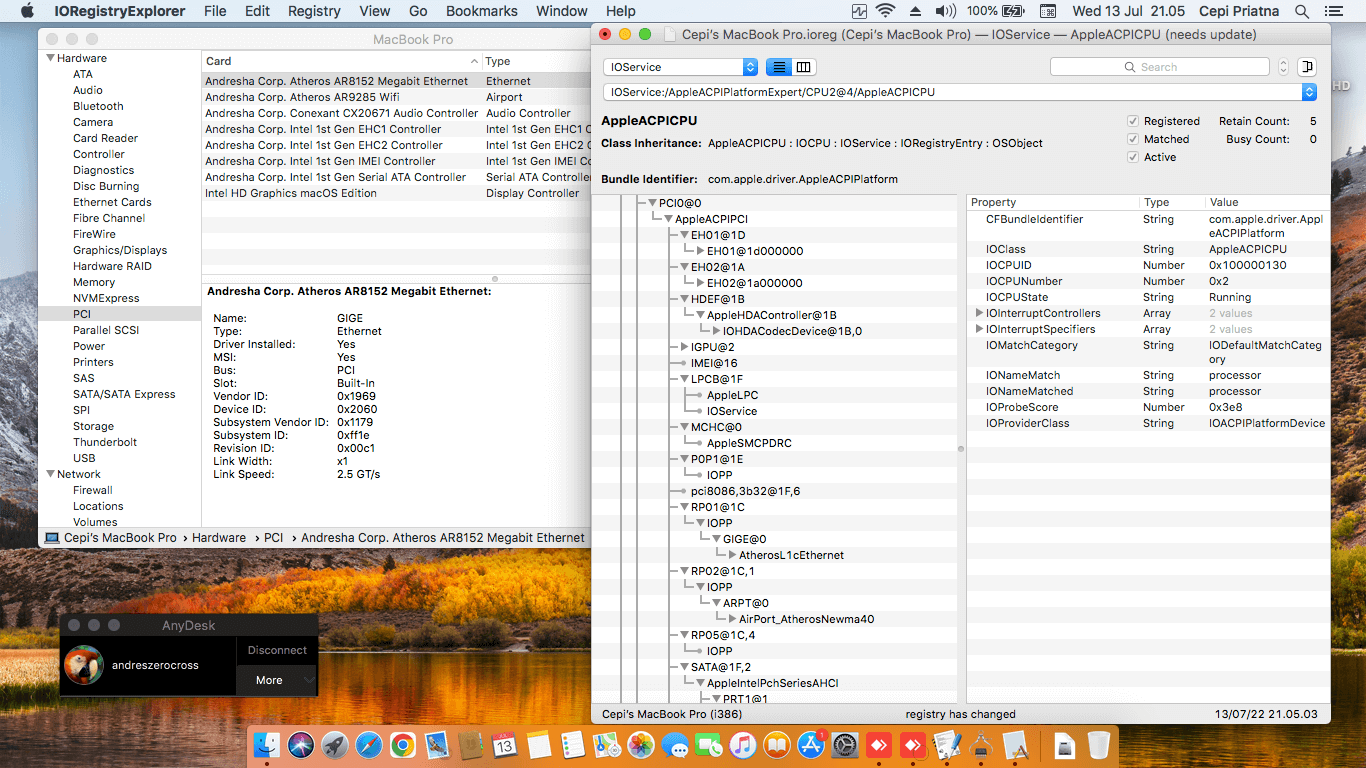Toggle the inspector sidebar panel icon
This screenshot has height=768, width=1366.
1306,67
